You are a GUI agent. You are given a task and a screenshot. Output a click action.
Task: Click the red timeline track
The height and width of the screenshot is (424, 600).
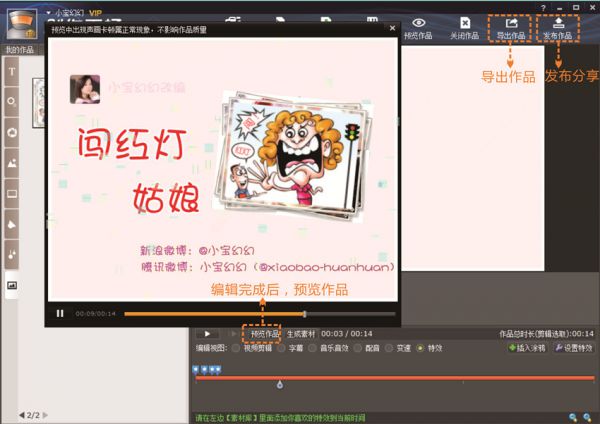395,378
